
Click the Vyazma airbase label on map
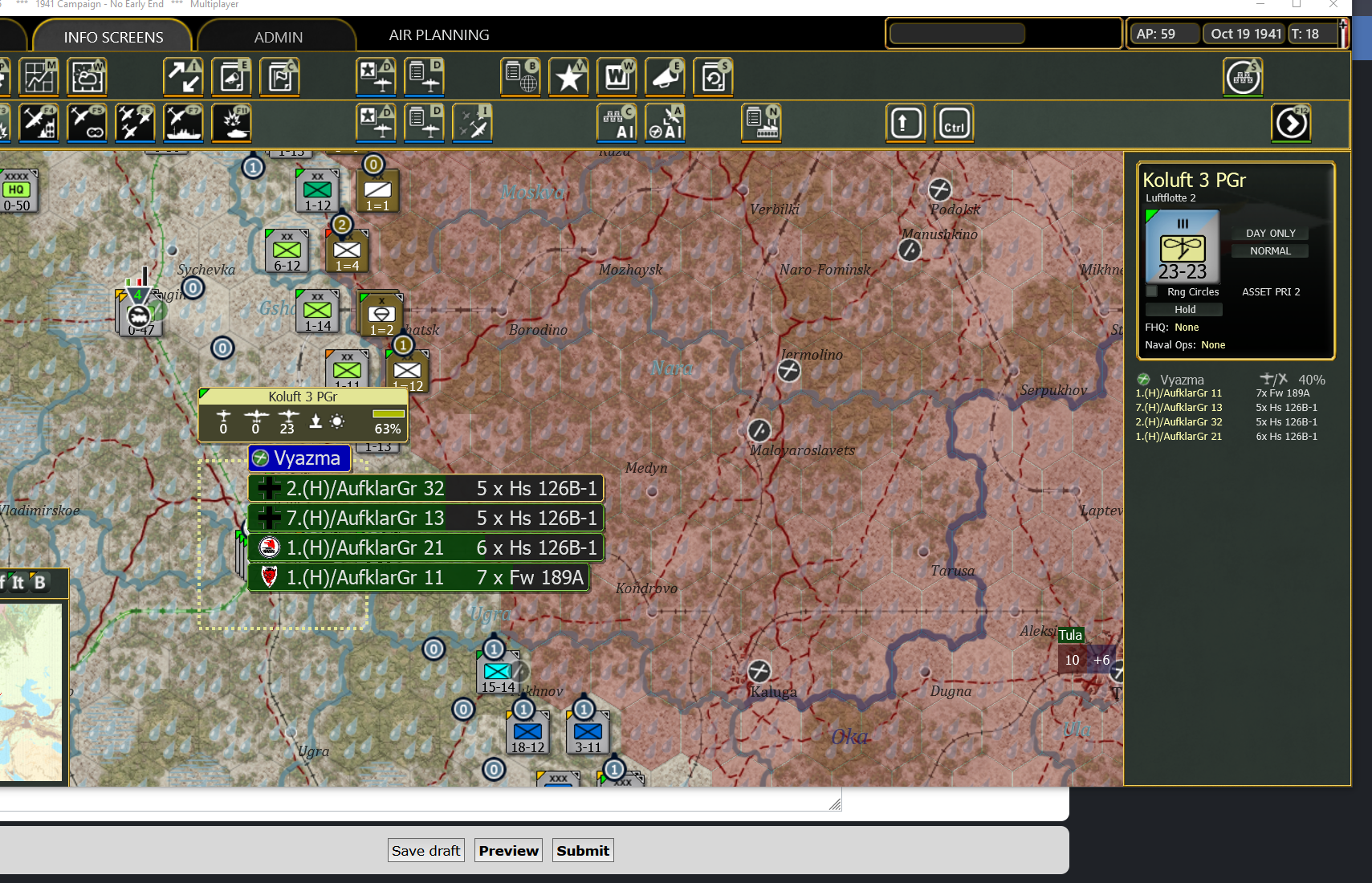point(299,458)
